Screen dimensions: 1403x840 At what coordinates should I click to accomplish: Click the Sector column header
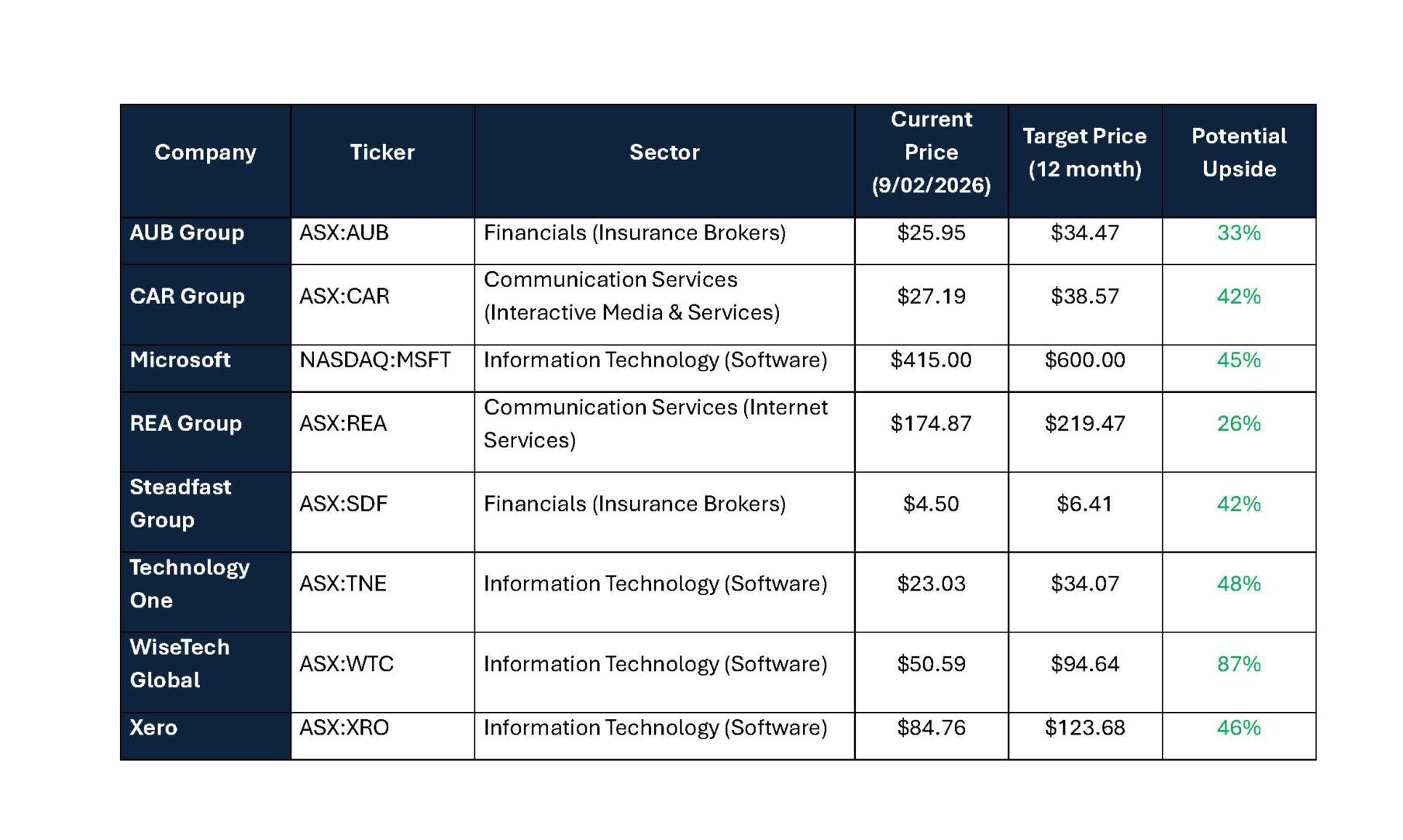[664, 153]
